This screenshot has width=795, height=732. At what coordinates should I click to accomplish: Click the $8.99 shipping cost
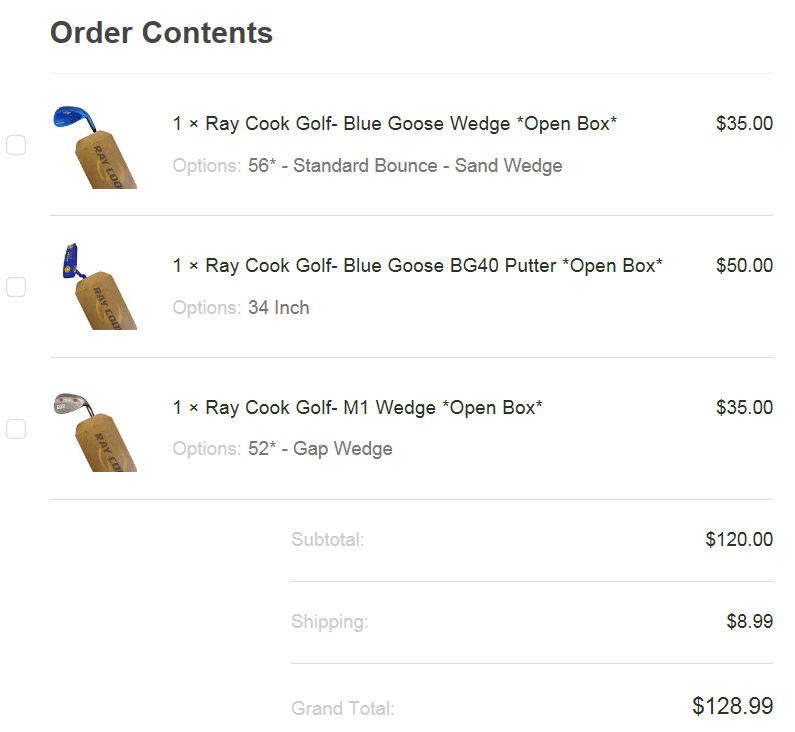pos(749,622)
